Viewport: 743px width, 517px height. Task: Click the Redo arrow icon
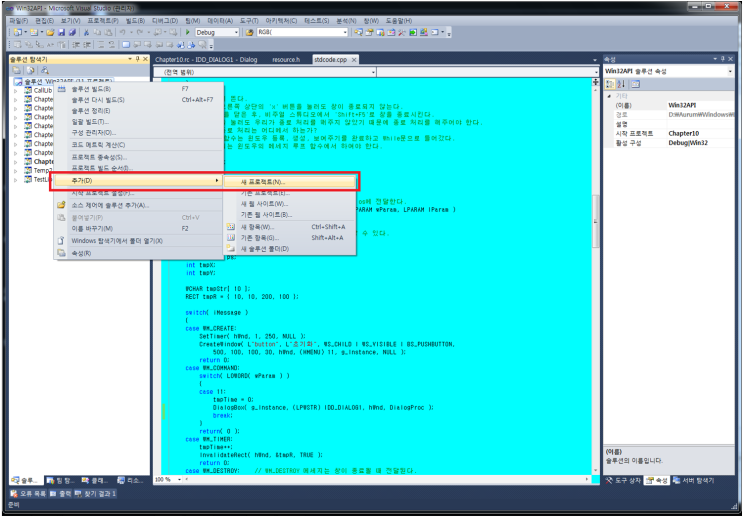pos(140,32)
